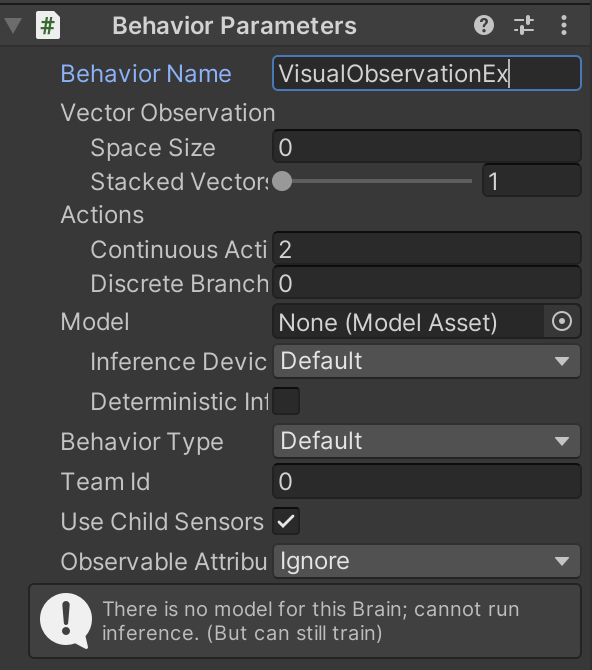Click the Team Id input field
This screenshot has height=670, width=592.
pos(427,481)
